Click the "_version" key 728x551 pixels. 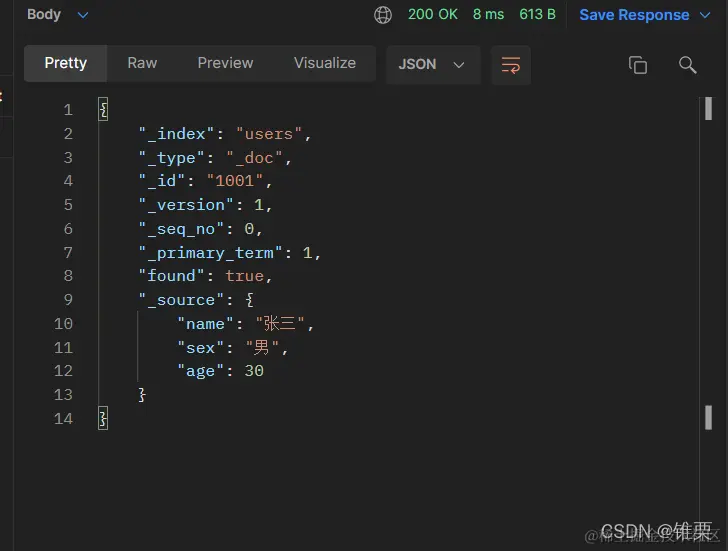click(186, 205)
